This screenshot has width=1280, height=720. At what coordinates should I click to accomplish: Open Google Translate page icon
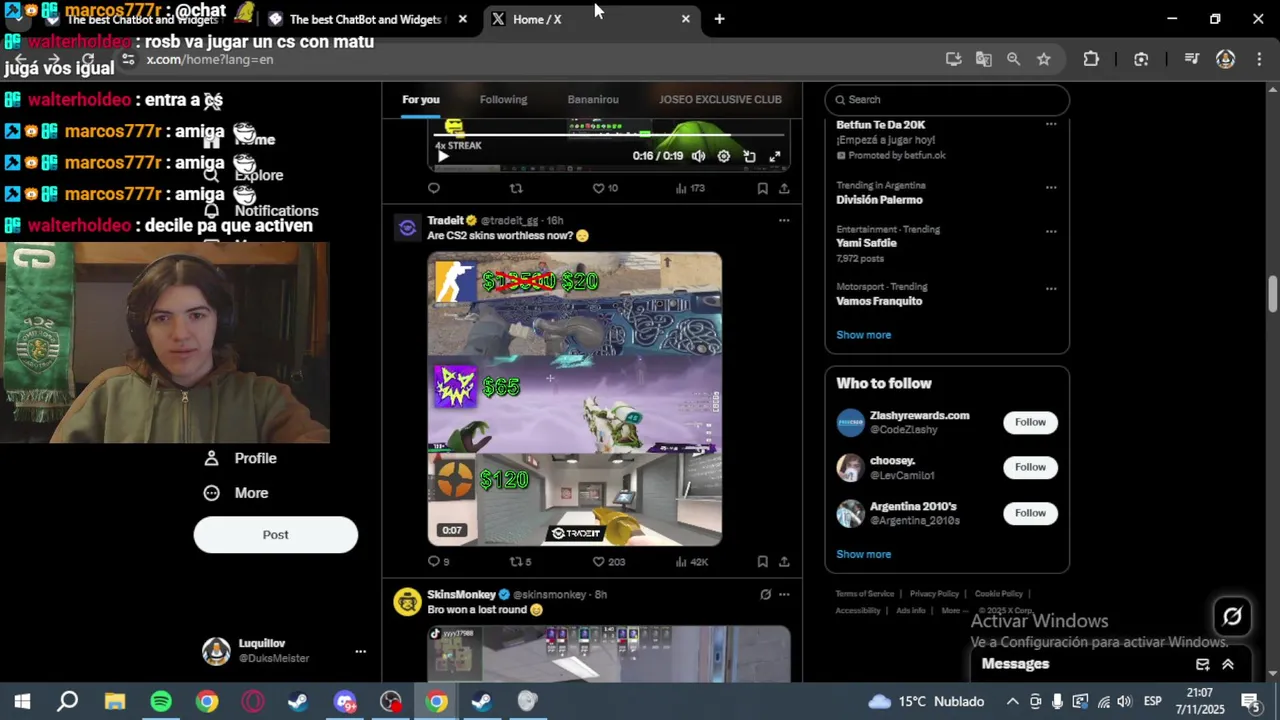click(x=984, y=59)
